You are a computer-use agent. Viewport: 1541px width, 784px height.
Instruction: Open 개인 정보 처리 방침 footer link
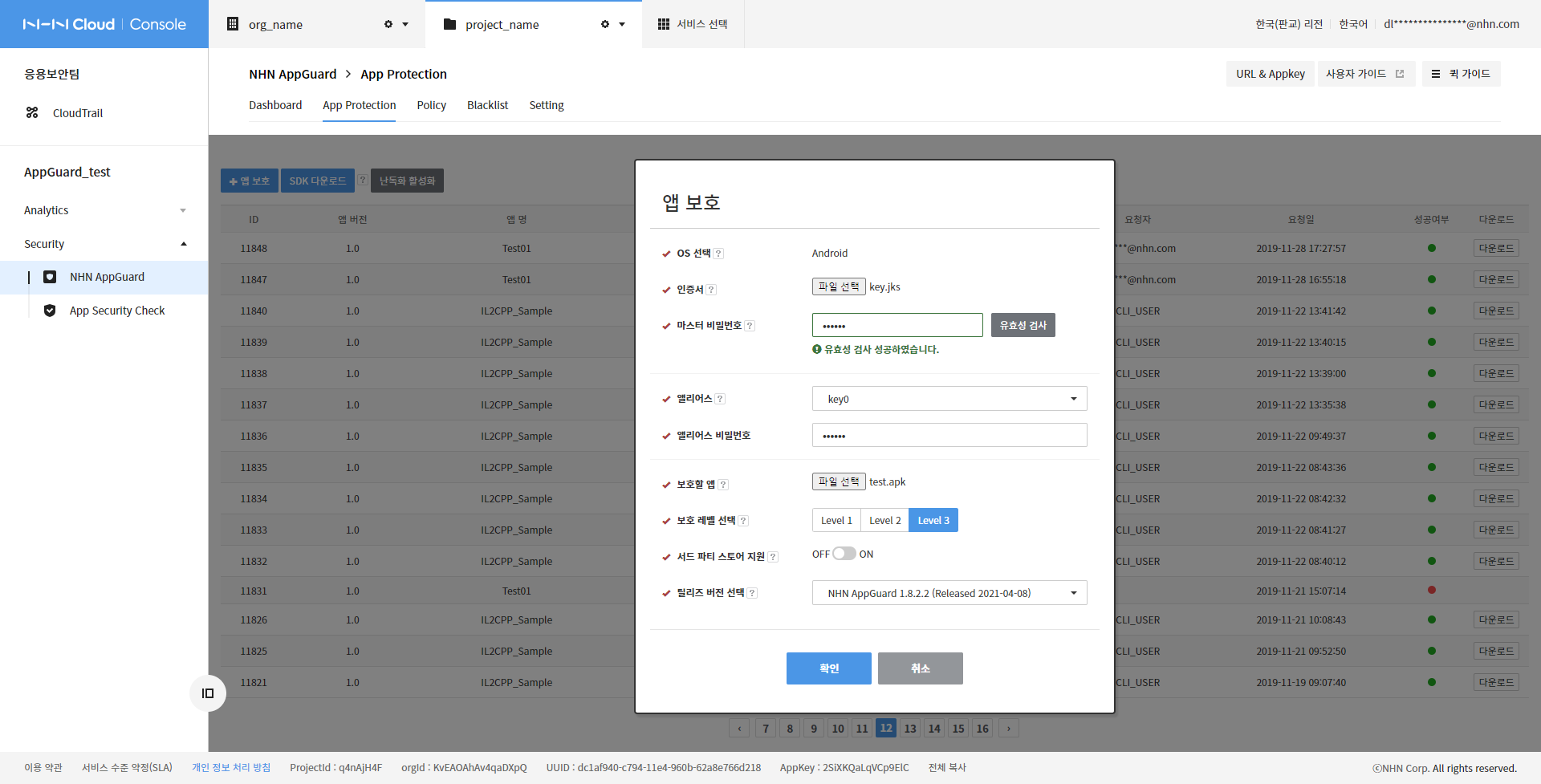pyautogui.click(x=231, y=767)
